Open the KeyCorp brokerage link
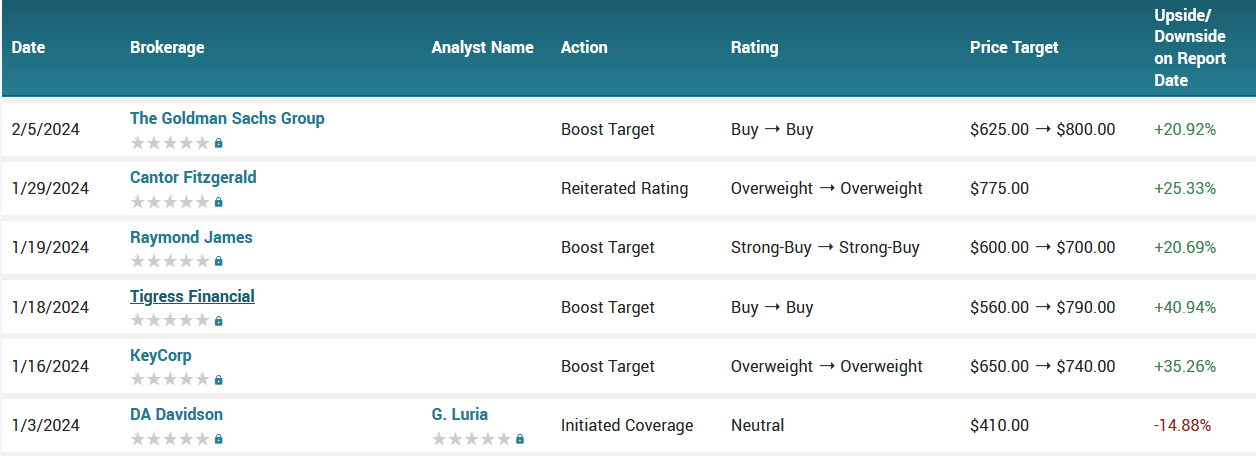 click(161, 355)
